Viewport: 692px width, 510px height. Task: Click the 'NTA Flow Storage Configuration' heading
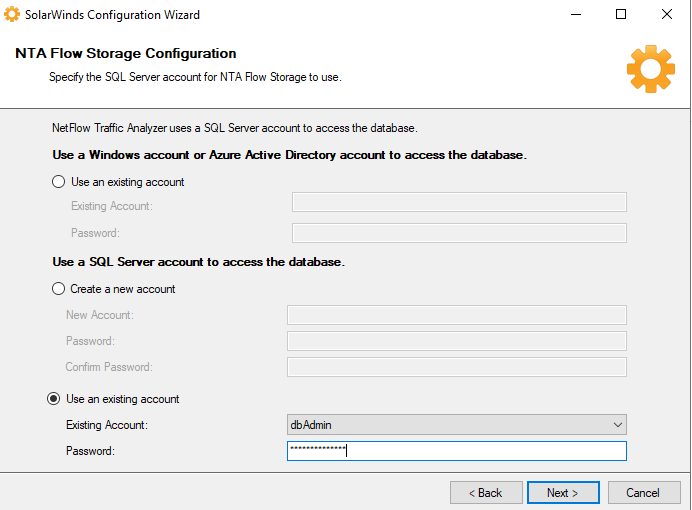(126, 53)
